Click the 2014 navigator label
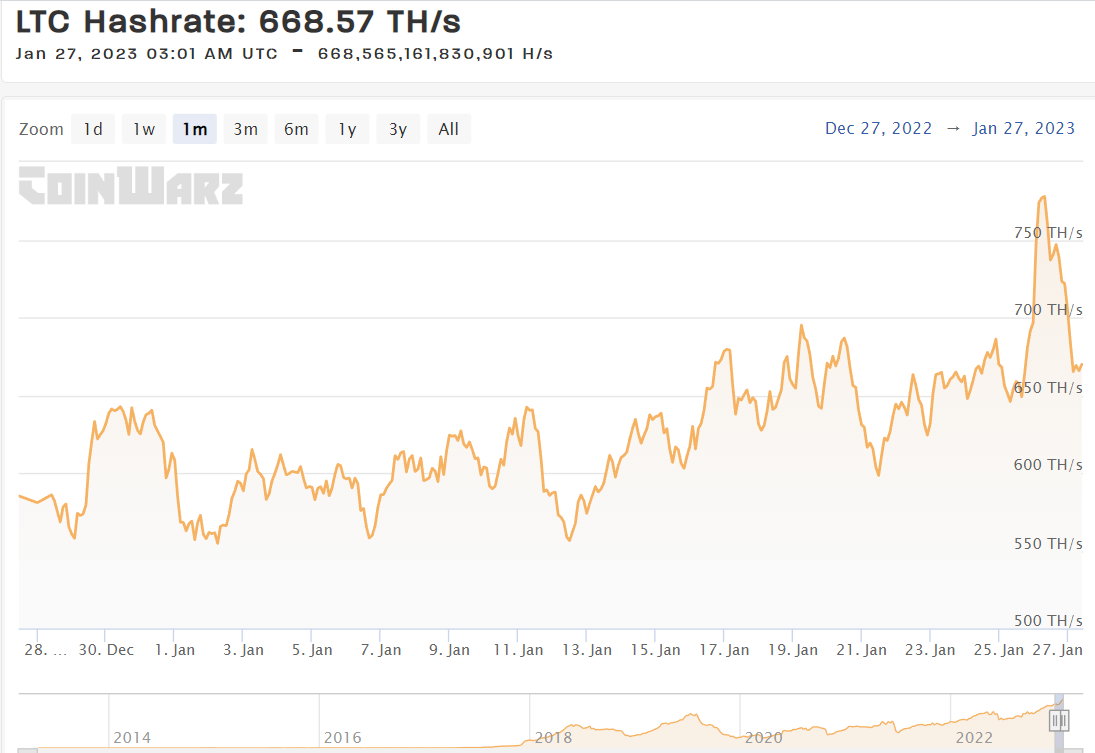1095x753 pixels. (132, 738)
